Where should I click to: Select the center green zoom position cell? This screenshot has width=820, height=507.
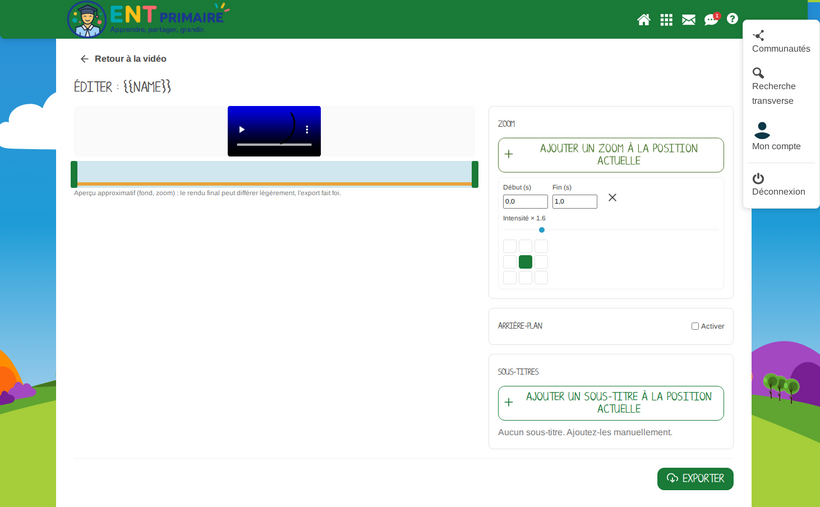pyautogui.click(x=526, y=262)
